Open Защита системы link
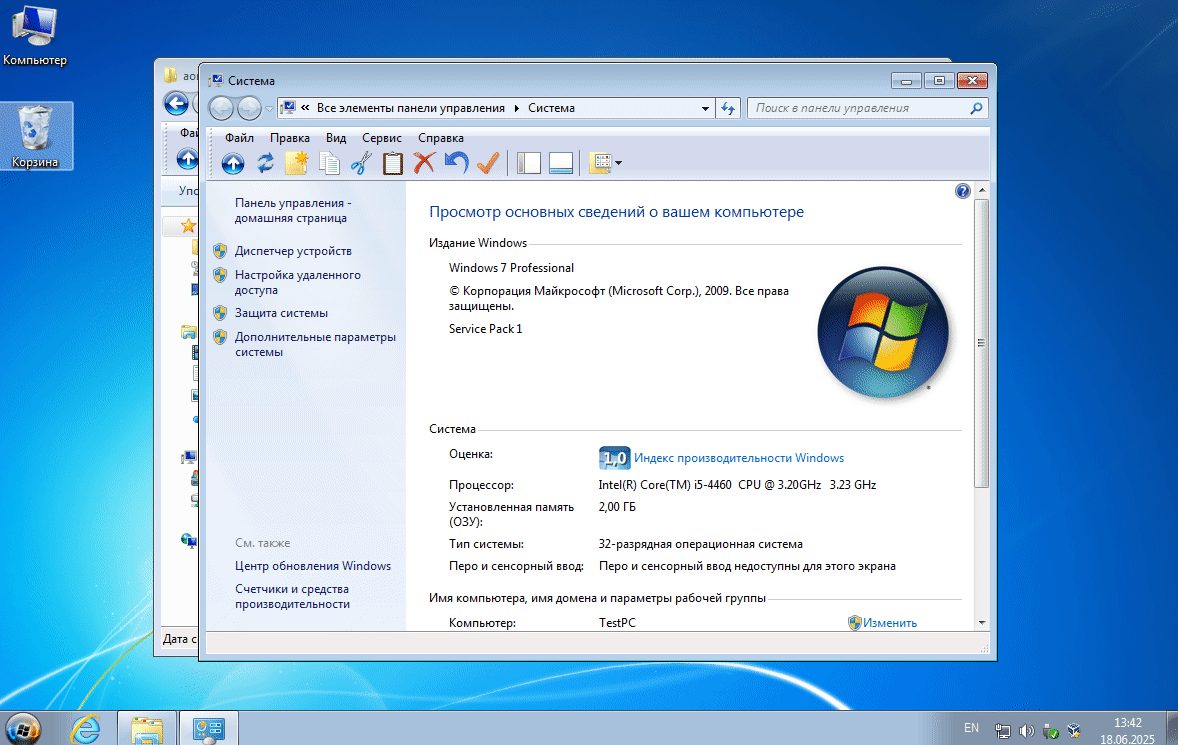The width and height of the screenshot is (1178, 745). (x=281, y=313)
